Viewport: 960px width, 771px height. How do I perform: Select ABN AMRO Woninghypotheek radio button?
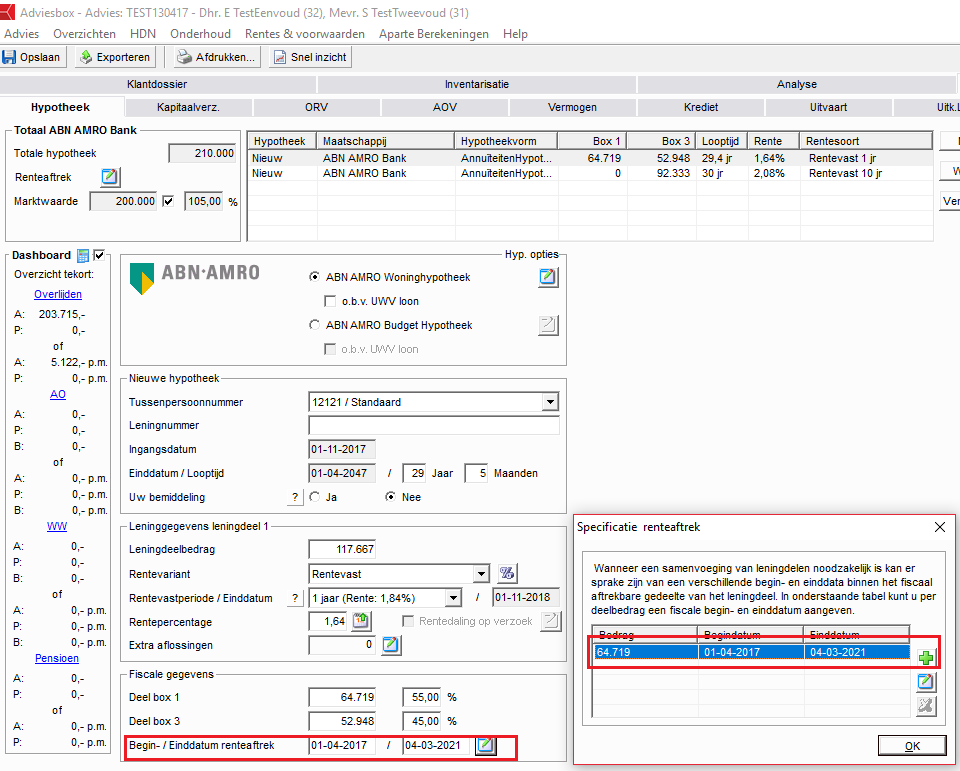click(315, 277)
